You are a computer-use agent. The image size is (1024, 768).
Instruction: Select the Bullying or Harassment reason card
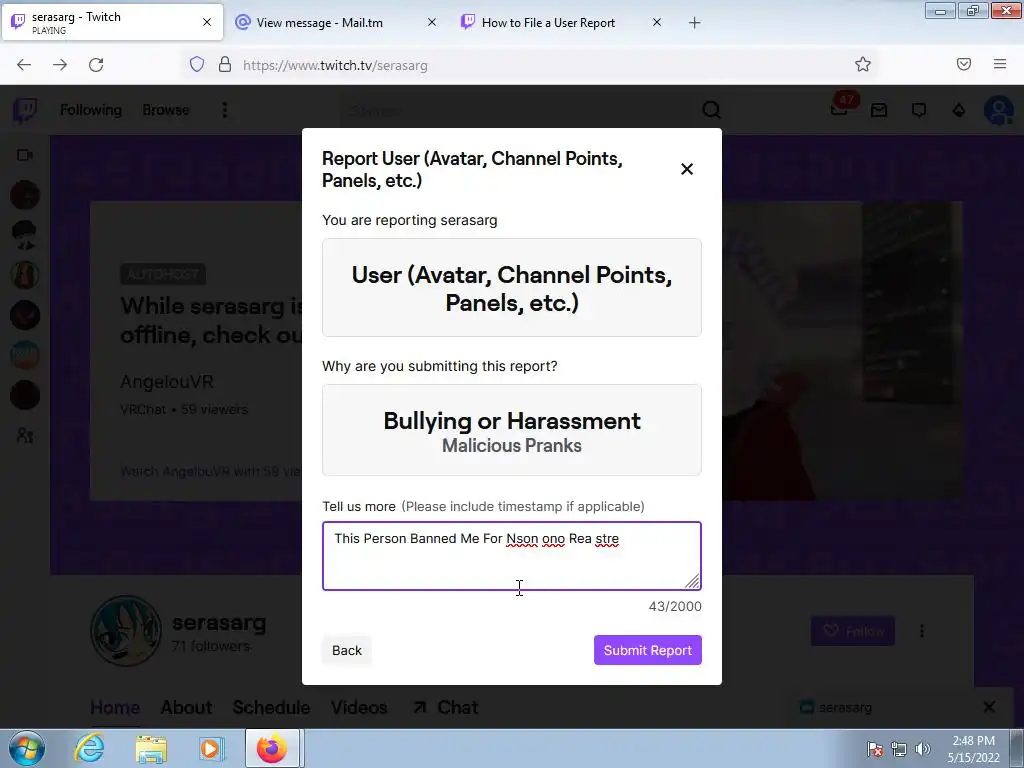(511, 430)
